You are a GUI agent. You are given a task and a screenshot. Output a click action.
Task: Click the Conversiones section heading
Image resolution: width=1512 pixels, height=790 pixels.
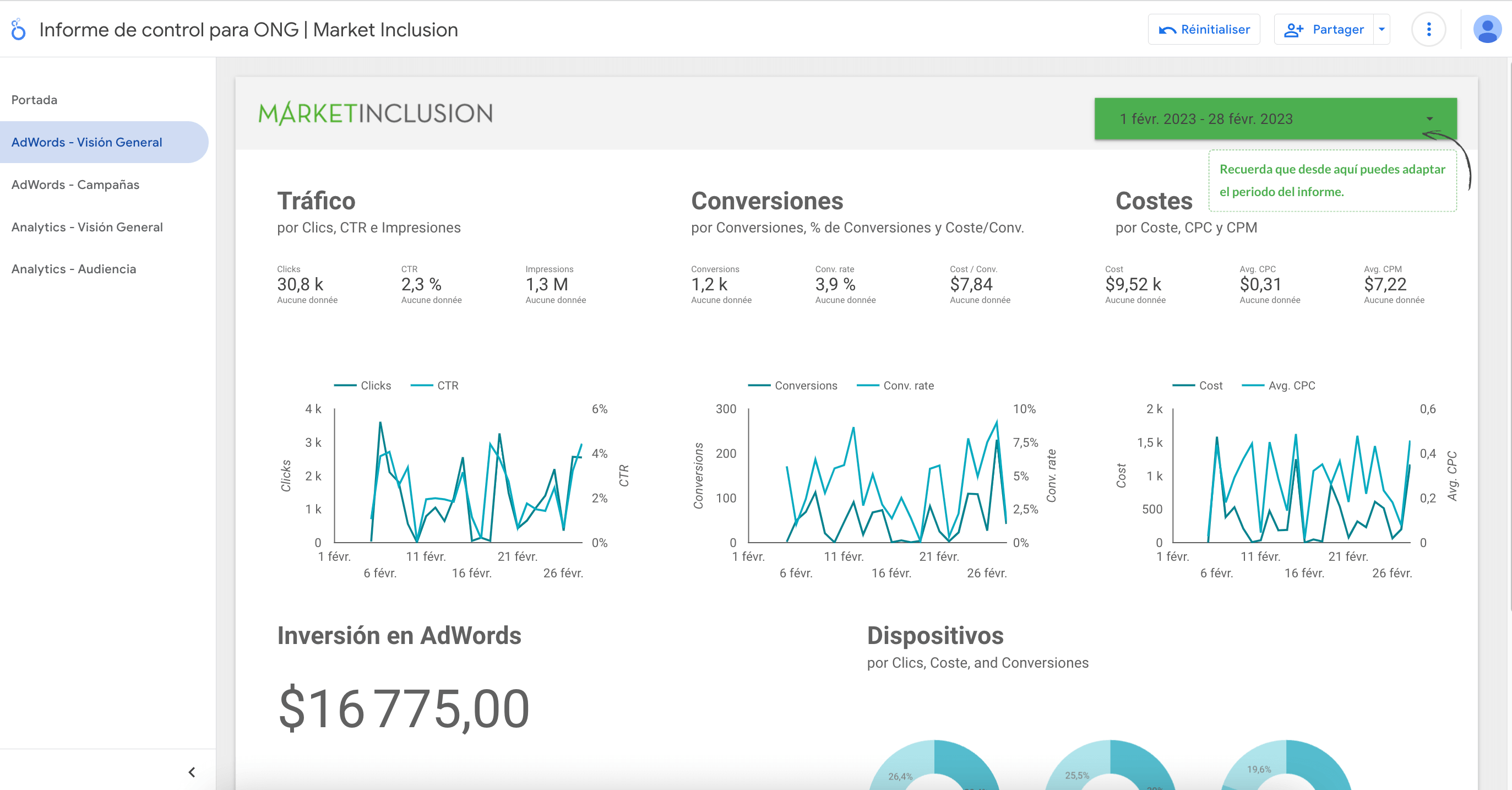(767, 201)
